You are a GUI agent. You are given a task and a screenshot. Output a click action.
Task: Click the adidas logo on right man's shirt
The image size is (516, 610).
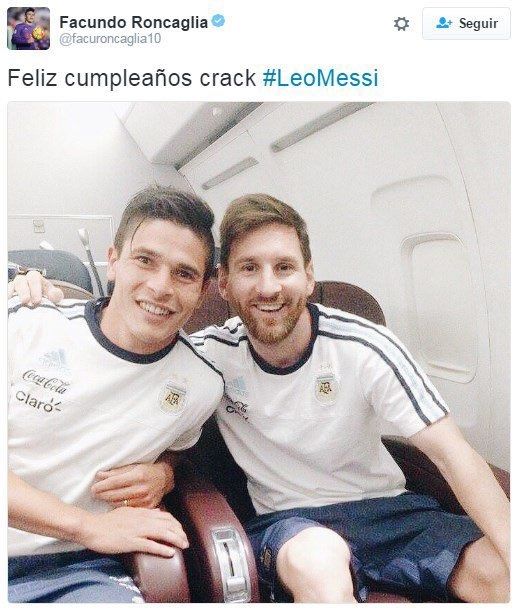click(236, 386)
